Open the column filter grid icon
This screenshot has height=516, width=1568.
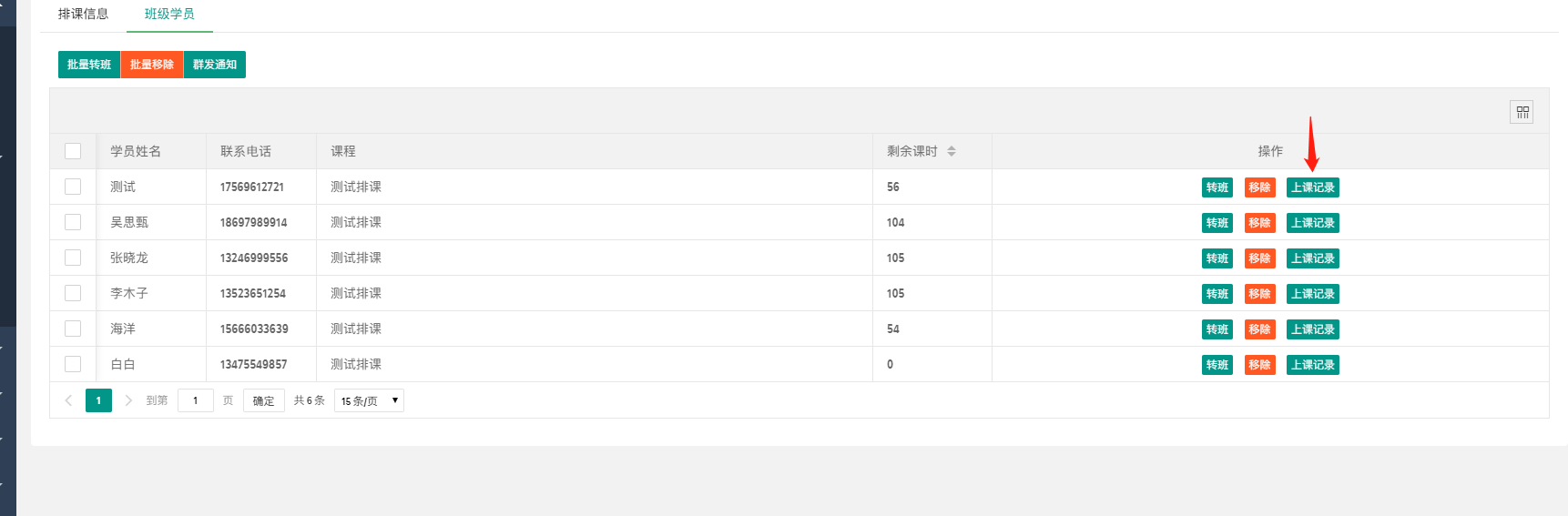click(x=1522, y=112)
